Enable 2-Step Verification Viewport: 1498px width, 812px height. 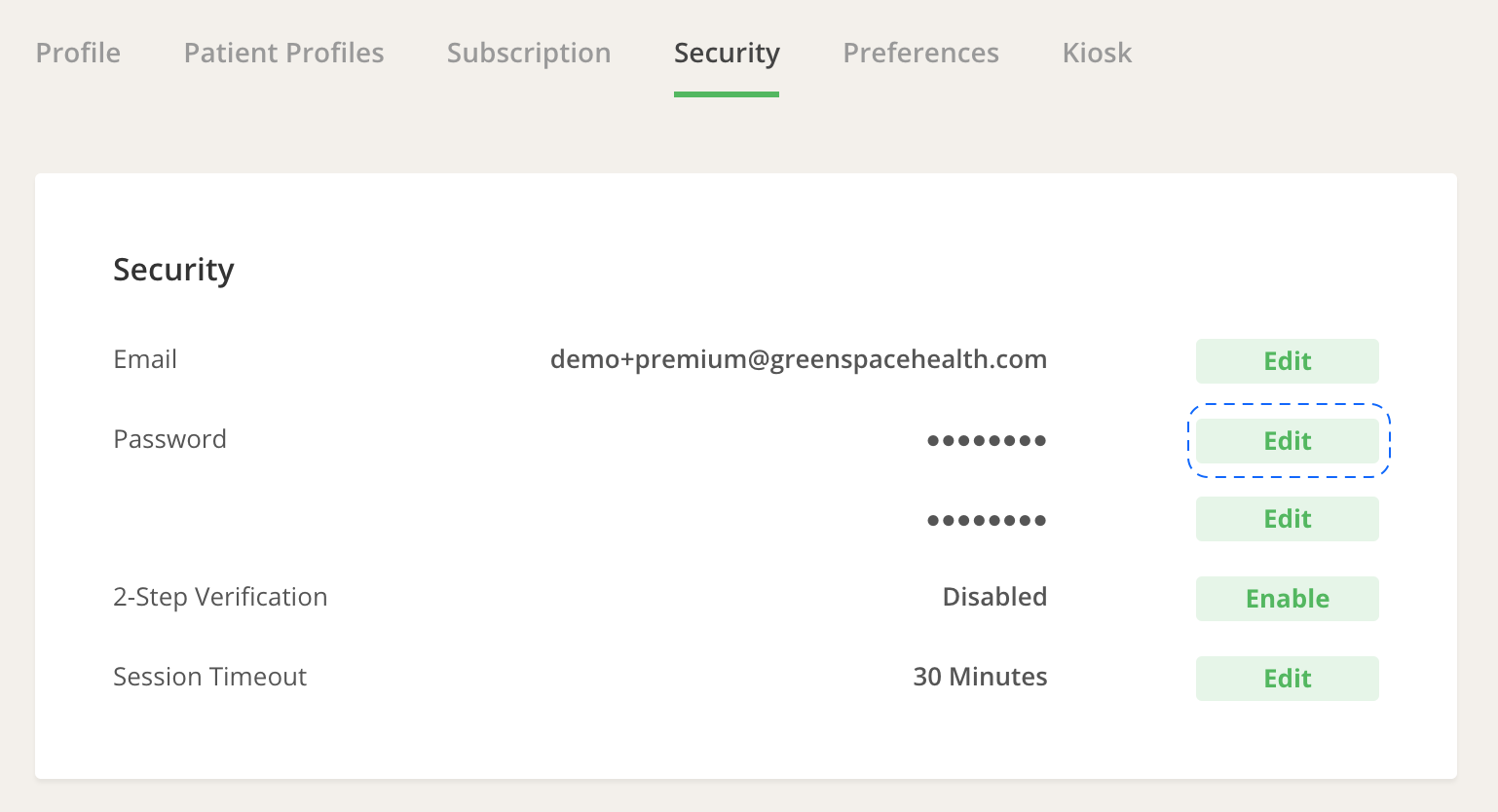click(x=1287, y=599)
